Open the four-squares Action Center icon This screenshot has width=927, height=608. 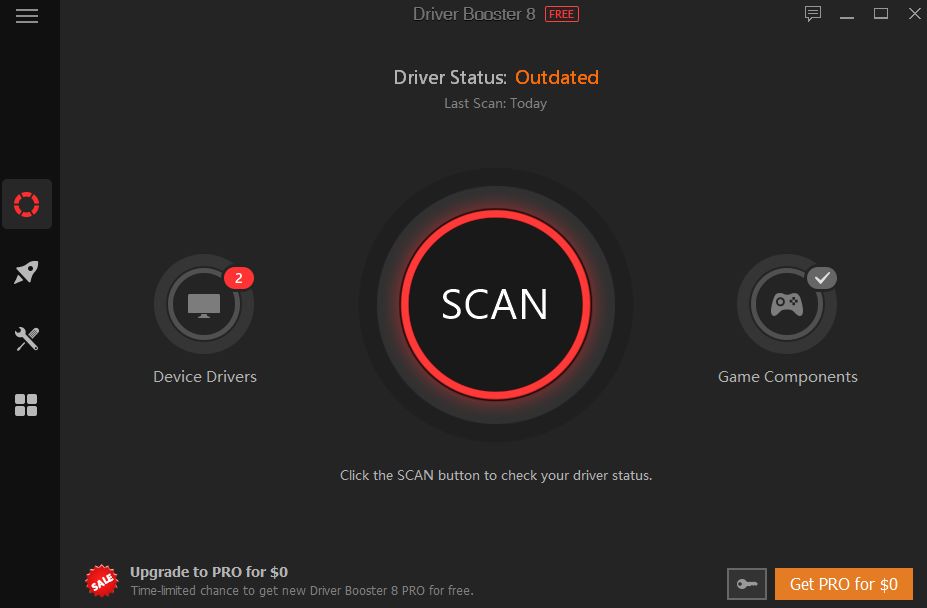point(26,405)
